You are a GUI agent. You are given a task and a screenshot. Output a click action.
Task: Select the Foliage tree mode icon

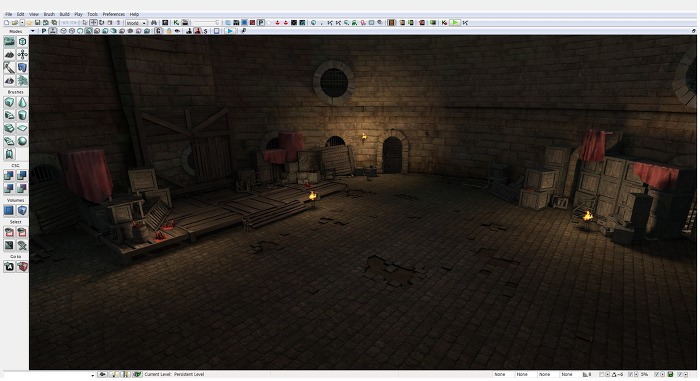coord(22,80)
